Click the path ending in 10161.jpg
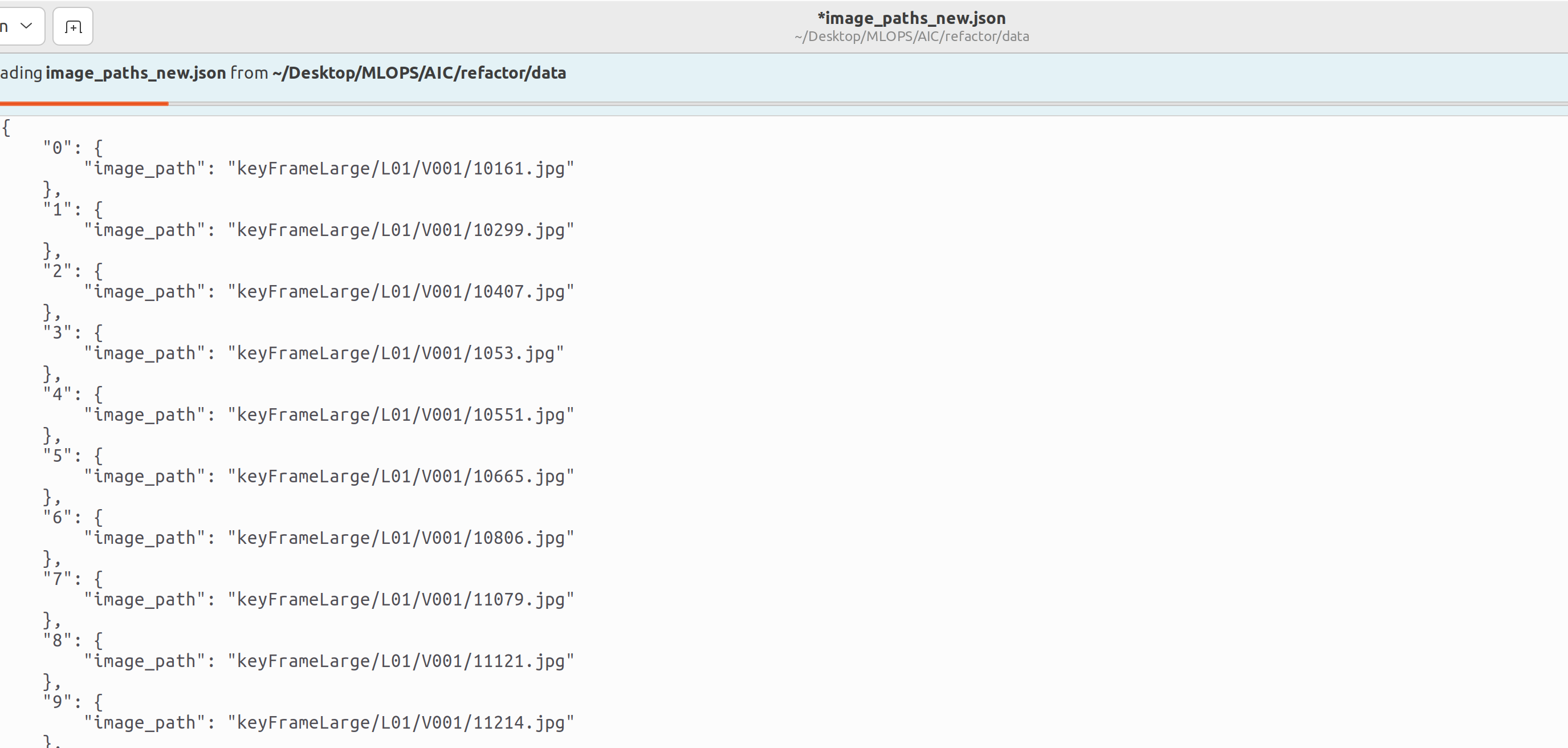1568x748 pixels. coord(400,169)
